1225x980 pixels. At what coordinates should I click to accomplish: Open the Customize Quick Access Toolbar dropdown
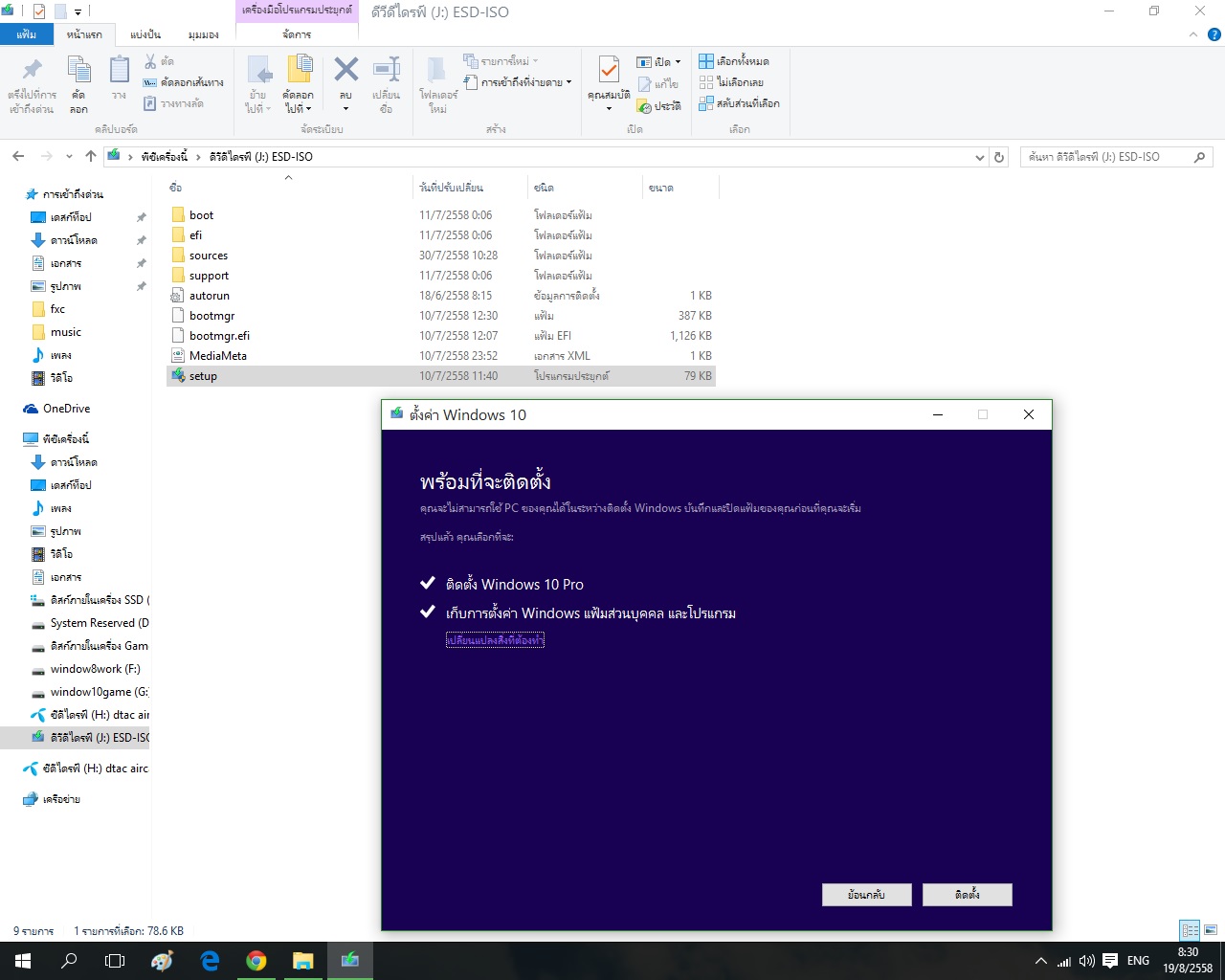click(x=78, y=11)
